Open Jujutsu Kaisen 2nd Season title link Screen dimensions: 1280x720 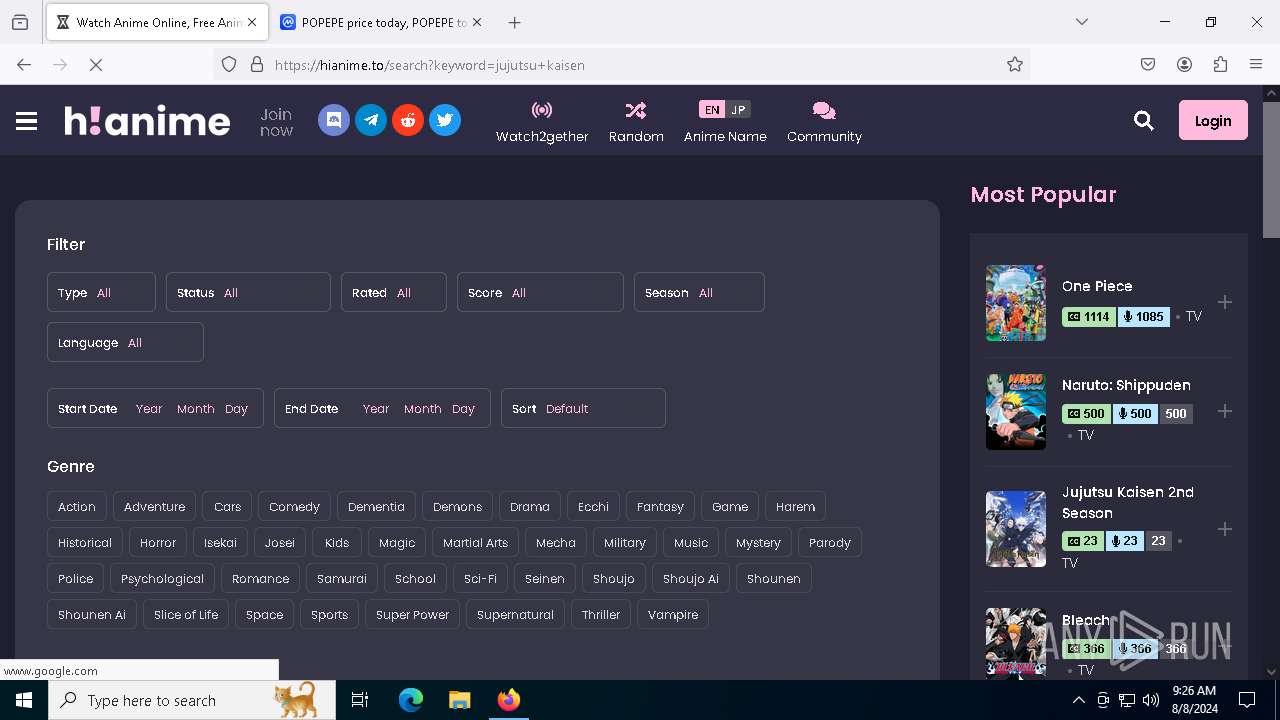[1128, 503]
